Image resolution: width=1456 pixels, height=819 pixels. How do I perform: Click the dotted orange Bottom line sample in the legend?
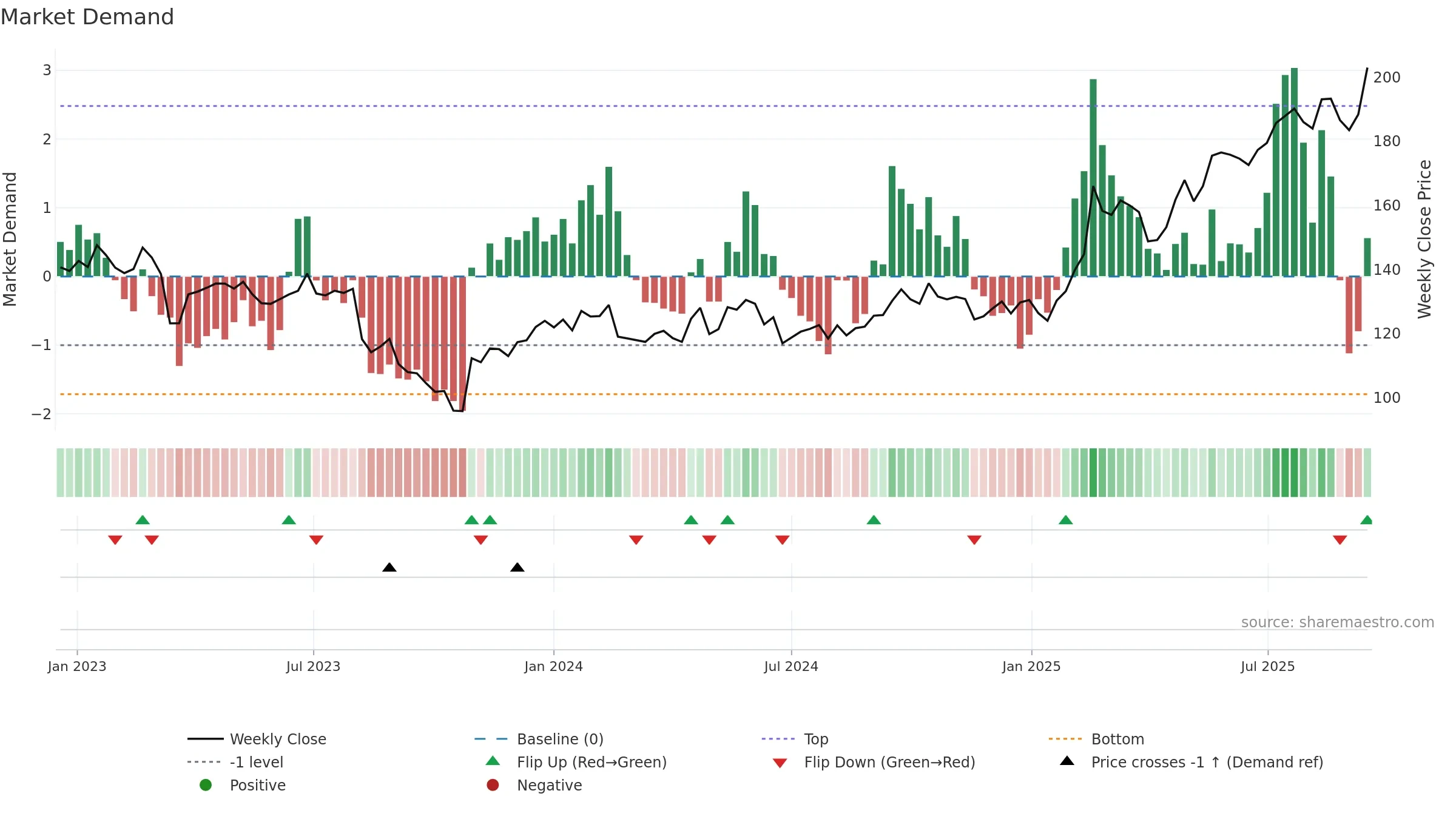point(1065,739)
